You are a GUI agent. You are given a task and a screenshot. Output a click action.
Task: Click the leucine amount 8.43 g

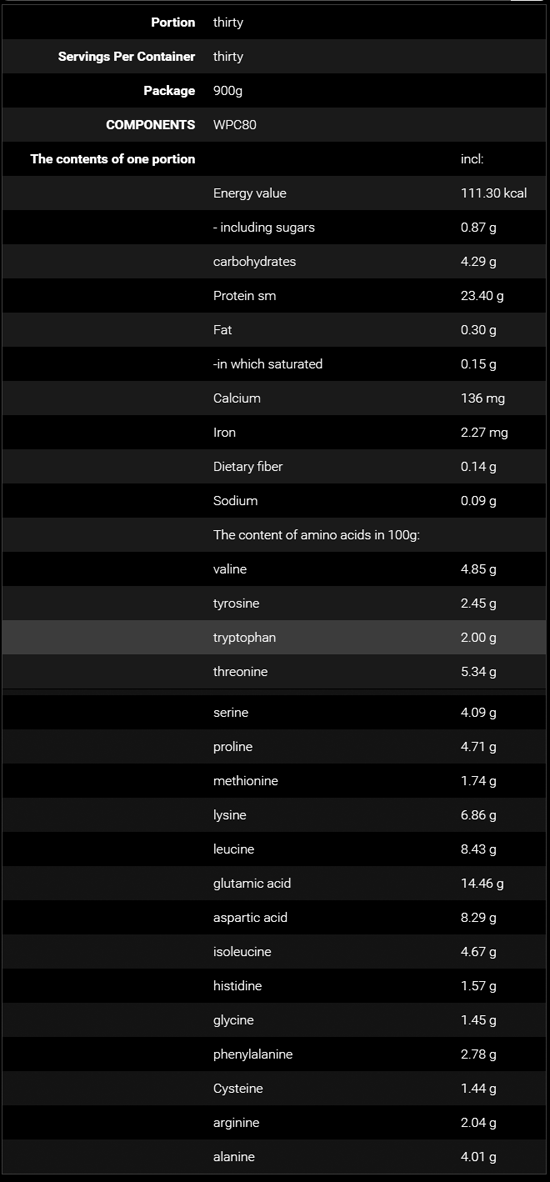click(x=478, y=850)
